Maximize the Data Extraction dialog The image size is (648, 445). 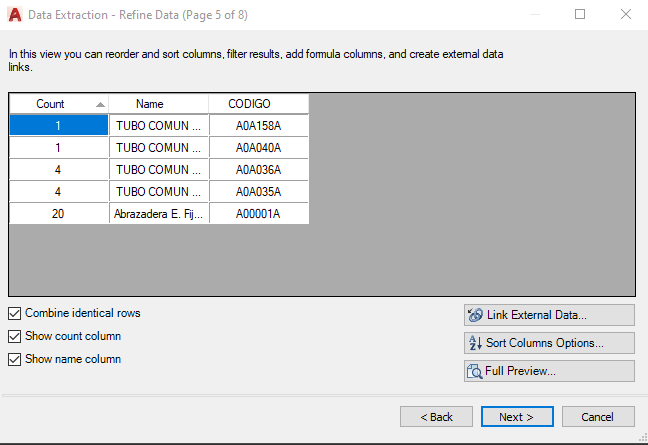(580, 14)
